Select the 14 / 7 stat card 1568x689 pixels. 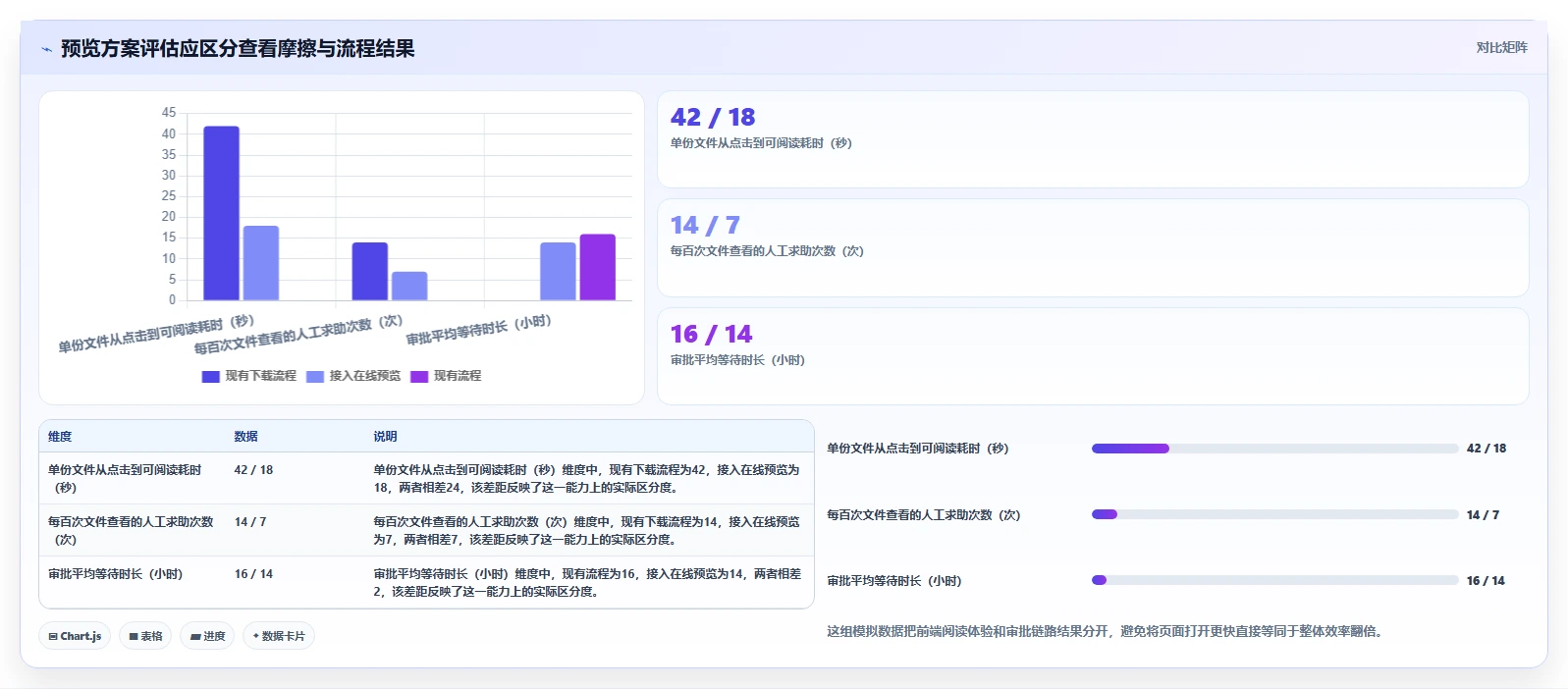tap(1093, 247)
